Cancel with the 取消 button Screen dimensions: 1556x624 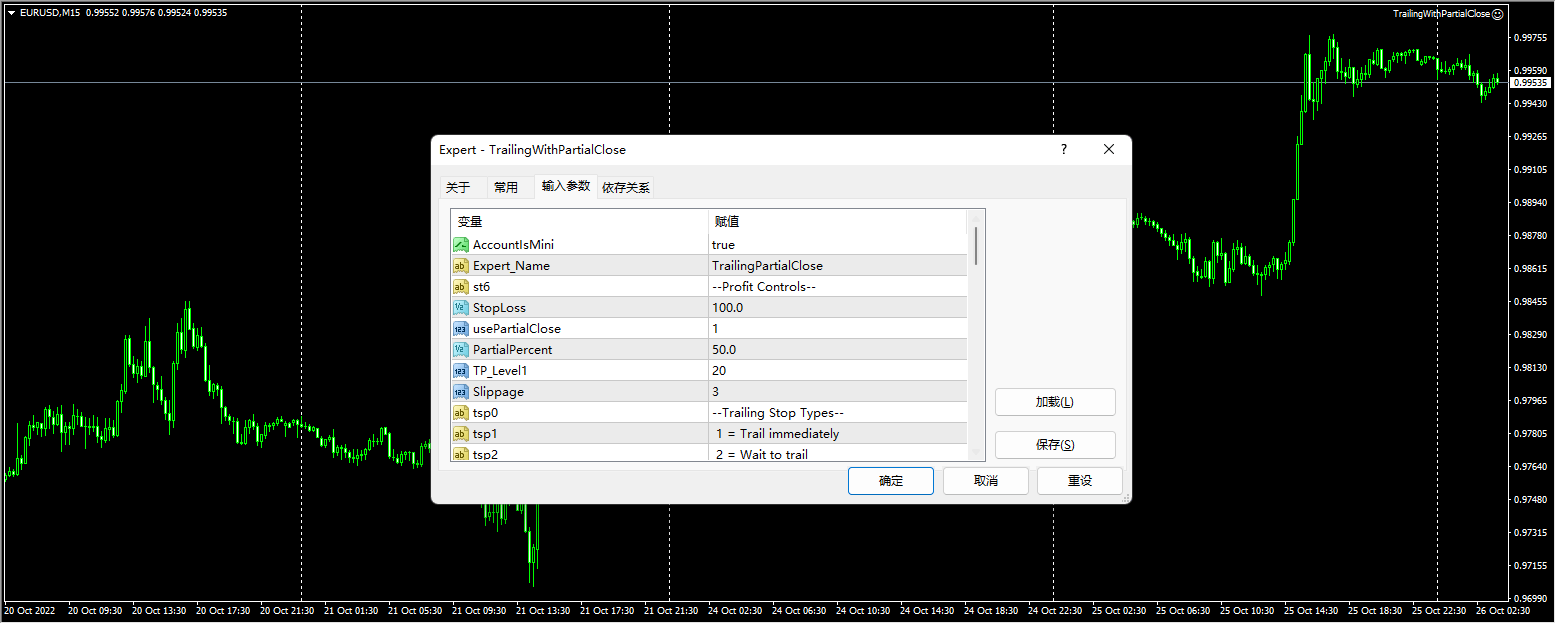(x=986, y=481)
